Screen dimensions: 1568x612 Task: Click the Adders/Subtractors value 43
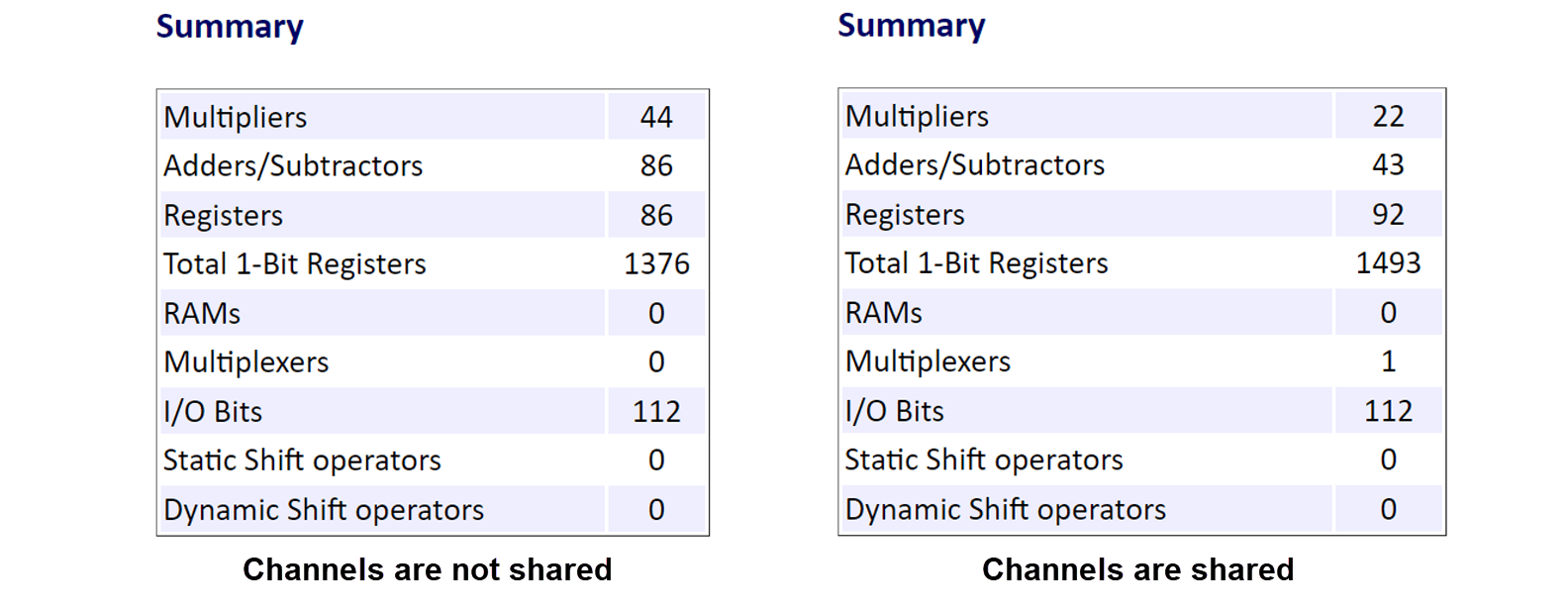tap(1388, 164)
